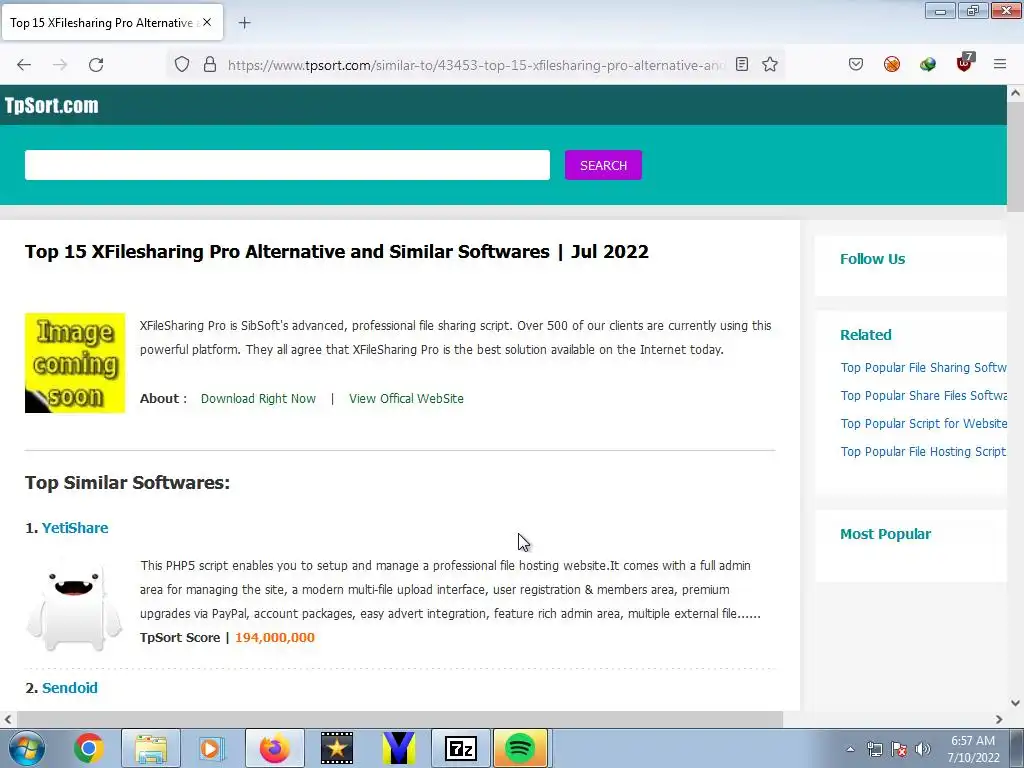This screenshot has height=768, width=1024.
Task: Open Spotify from the taskbar
Action: [x=520, y=748]
